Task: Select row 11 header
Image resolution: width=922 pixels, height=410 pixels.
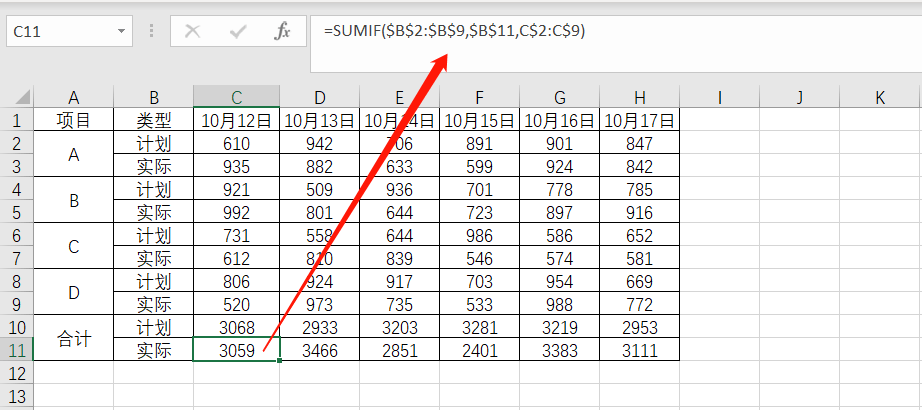Action: [17, 350]
